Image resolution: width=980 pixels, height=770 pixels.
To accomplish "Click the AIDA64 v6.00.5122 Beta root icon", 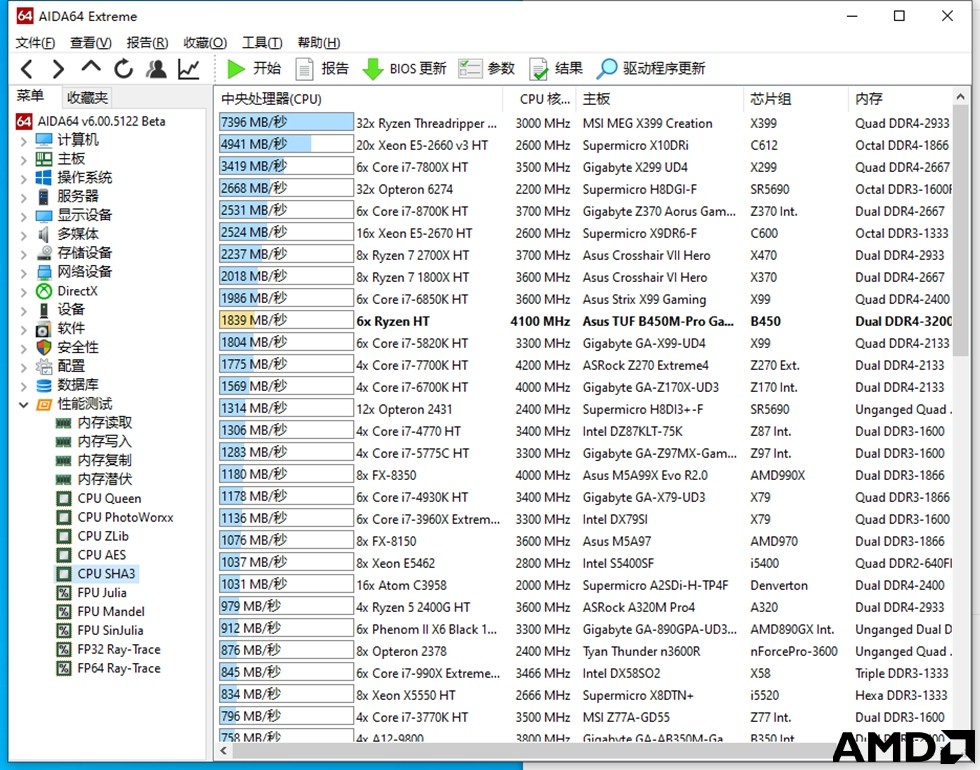I will point(24,121).
